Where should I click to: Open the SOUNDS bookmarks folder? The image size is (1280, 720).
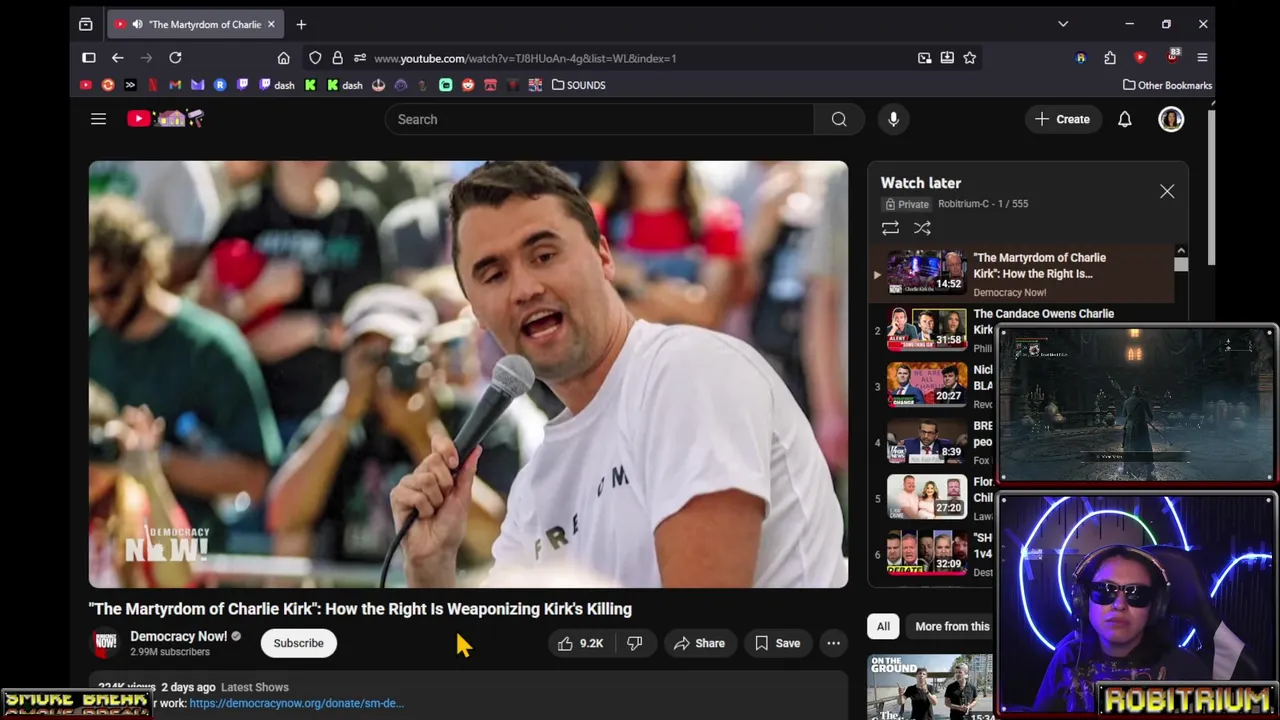coord(579,85)
